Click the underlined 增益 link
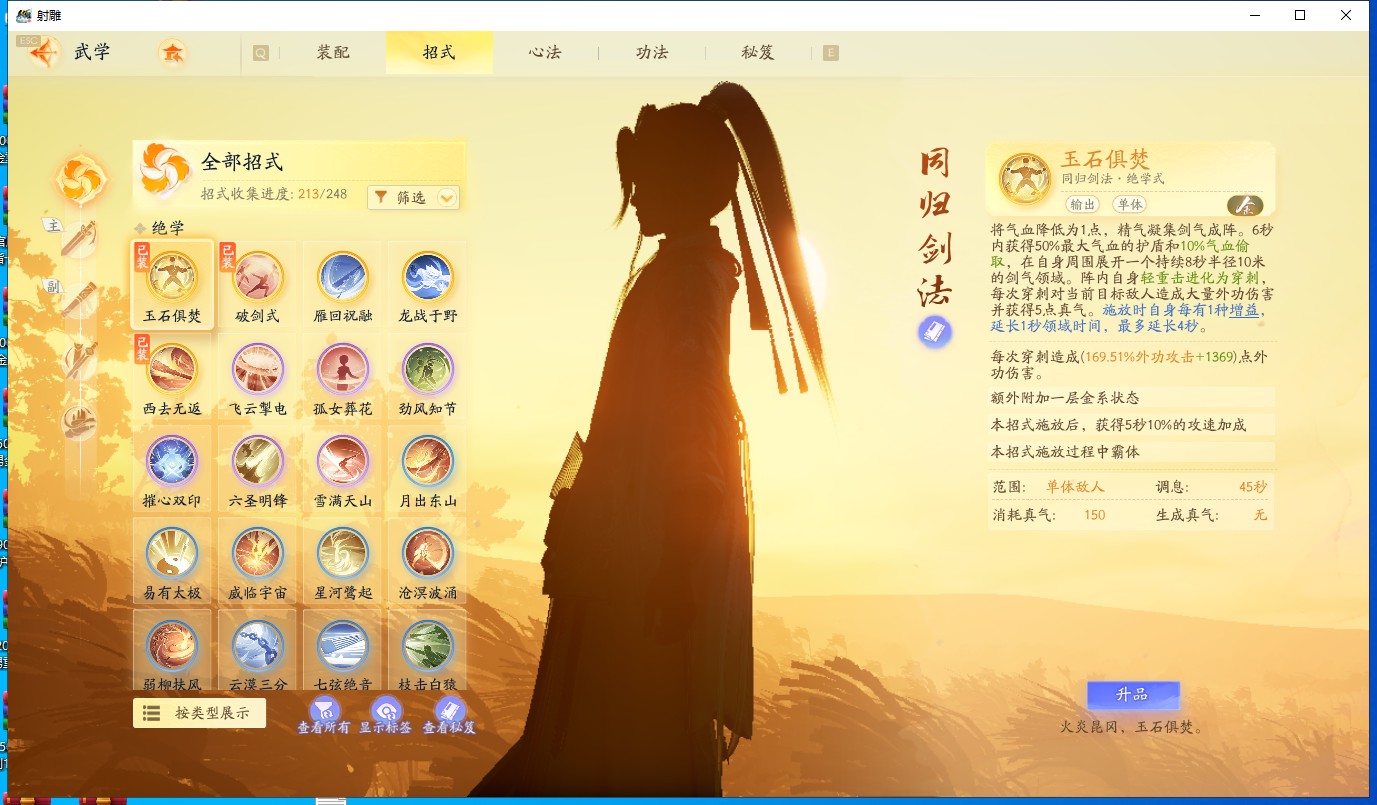 (1245, 311)
